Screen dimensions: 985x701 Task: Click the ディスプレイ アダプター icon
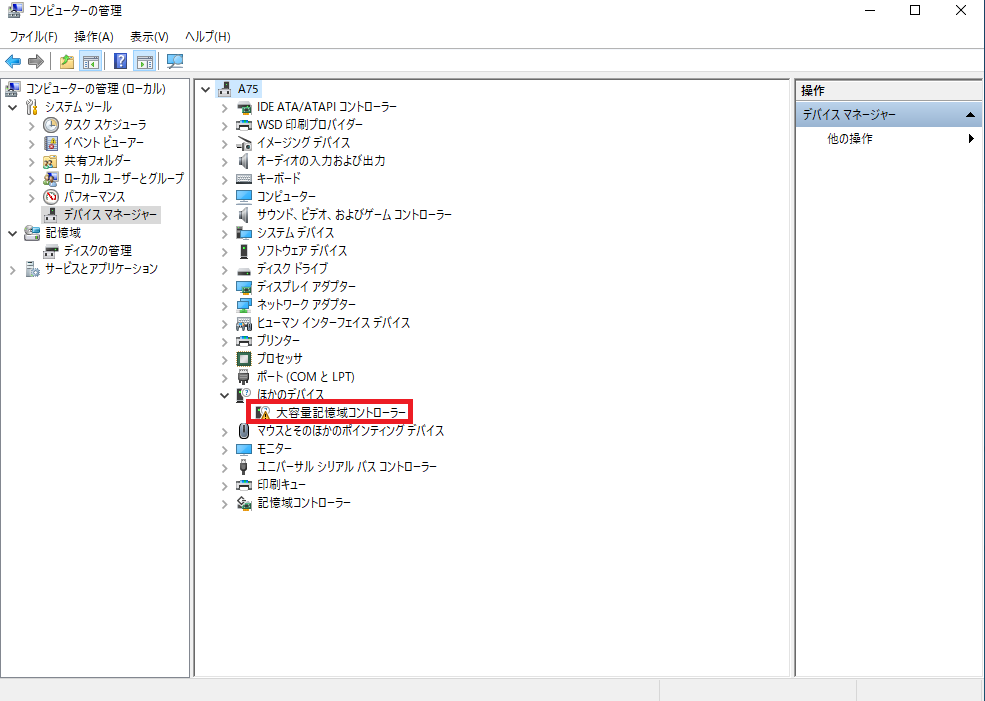[x=244, y=287]
